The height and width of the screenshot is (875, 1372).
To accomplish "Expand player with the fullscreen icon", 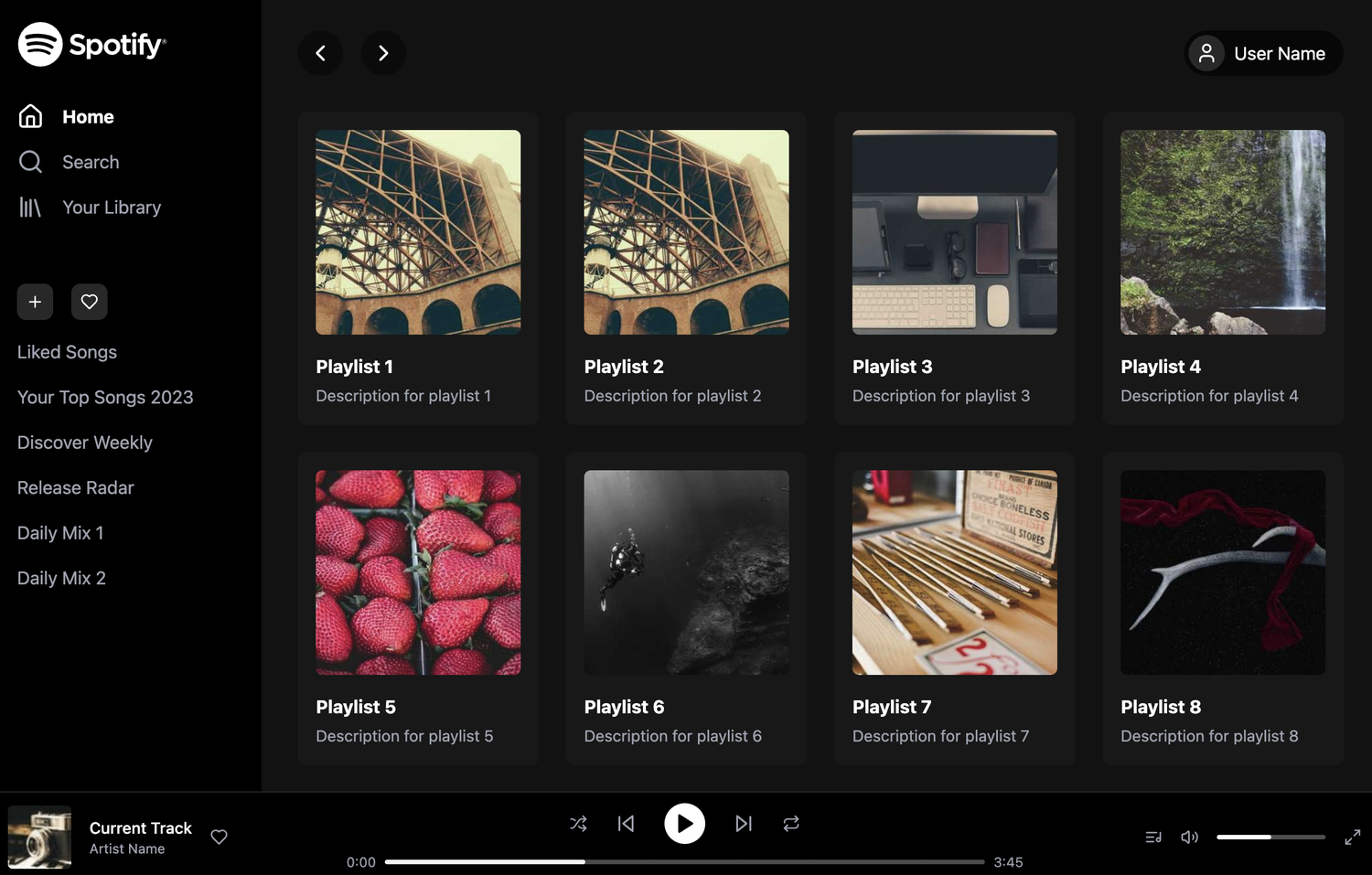I will tap(1352, 837).
